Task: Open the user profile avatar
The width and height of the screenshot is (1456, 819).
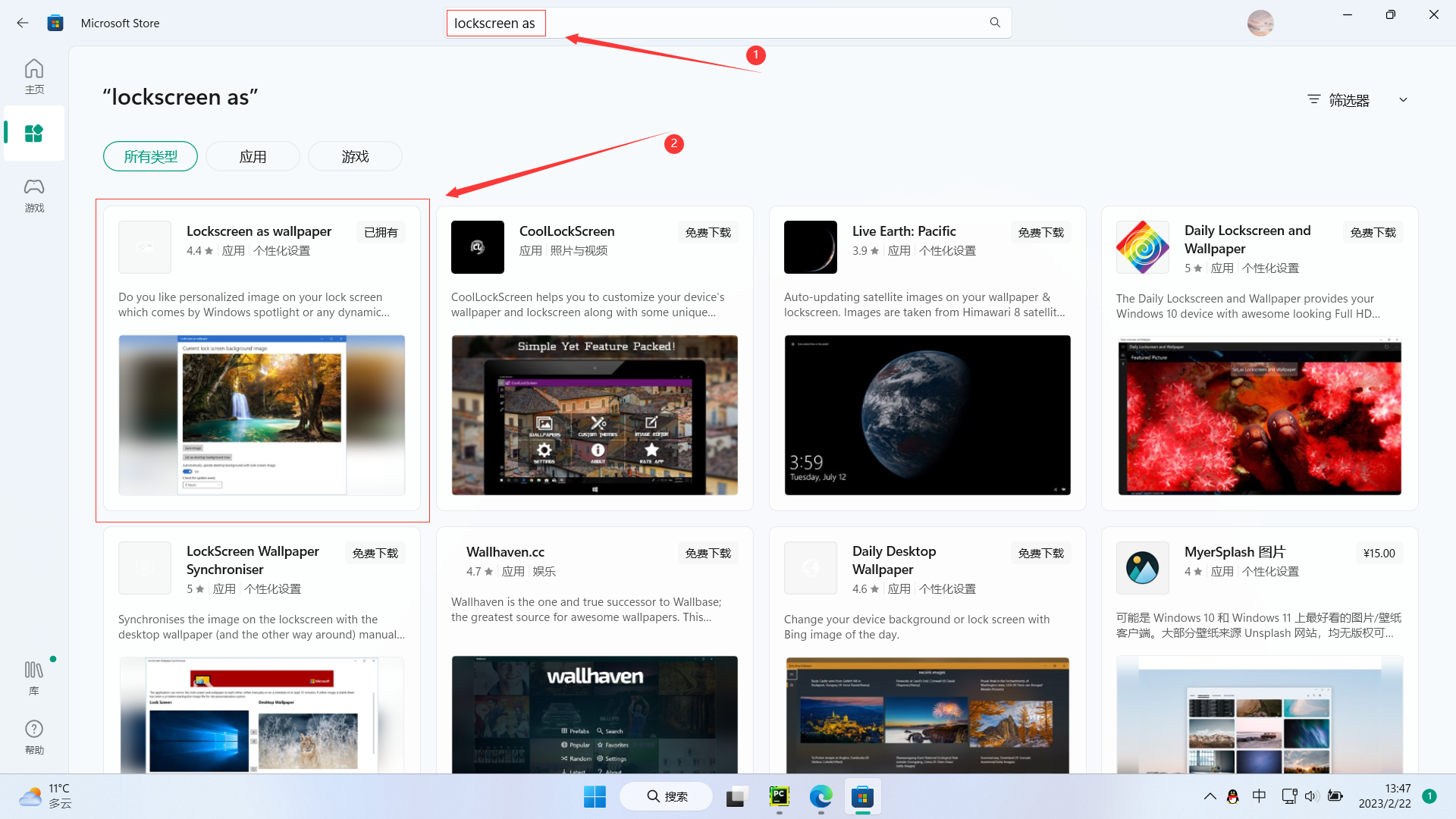Action: (x=1260, y=23)
